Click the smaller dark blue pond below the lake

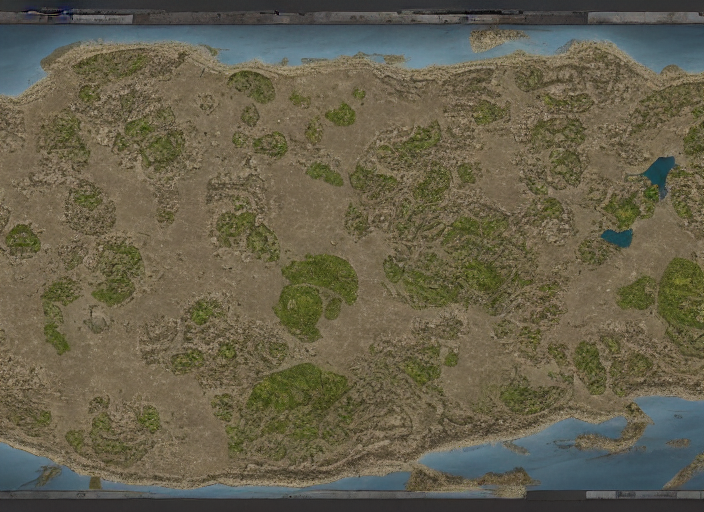pos(617,238)
